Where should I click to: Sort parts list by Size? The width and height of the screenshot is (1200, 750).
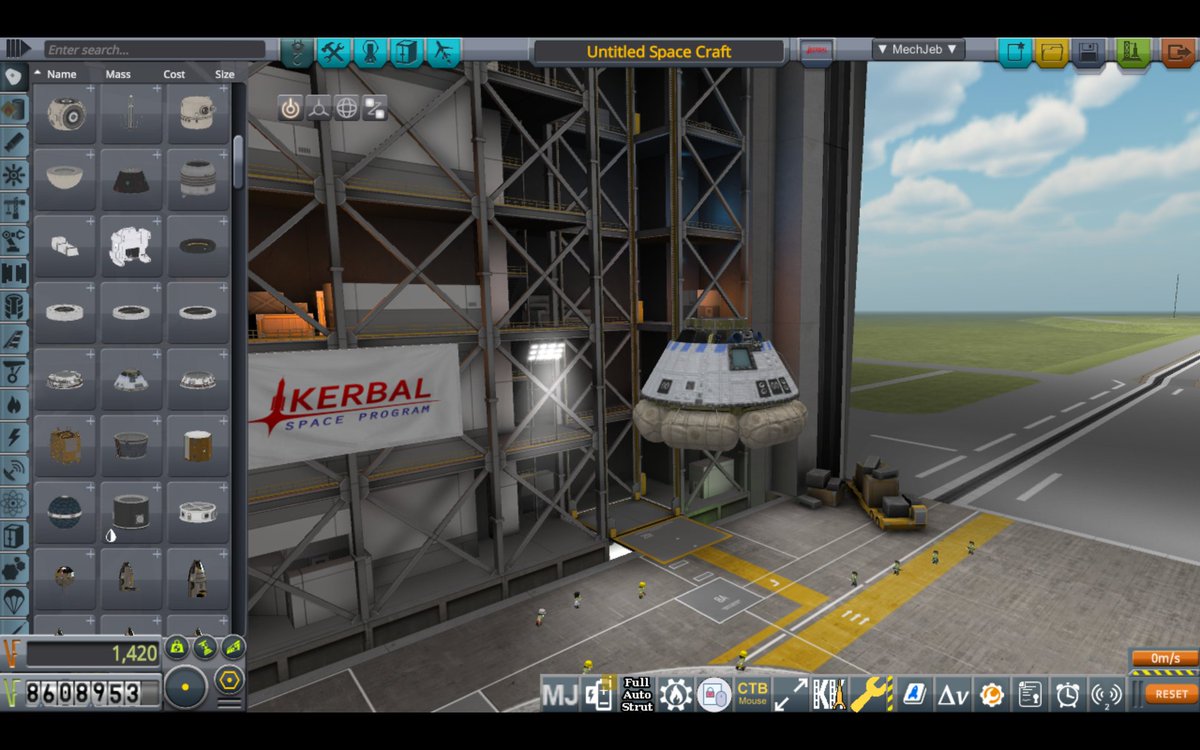pyautogui.click(x=224, y=74)
